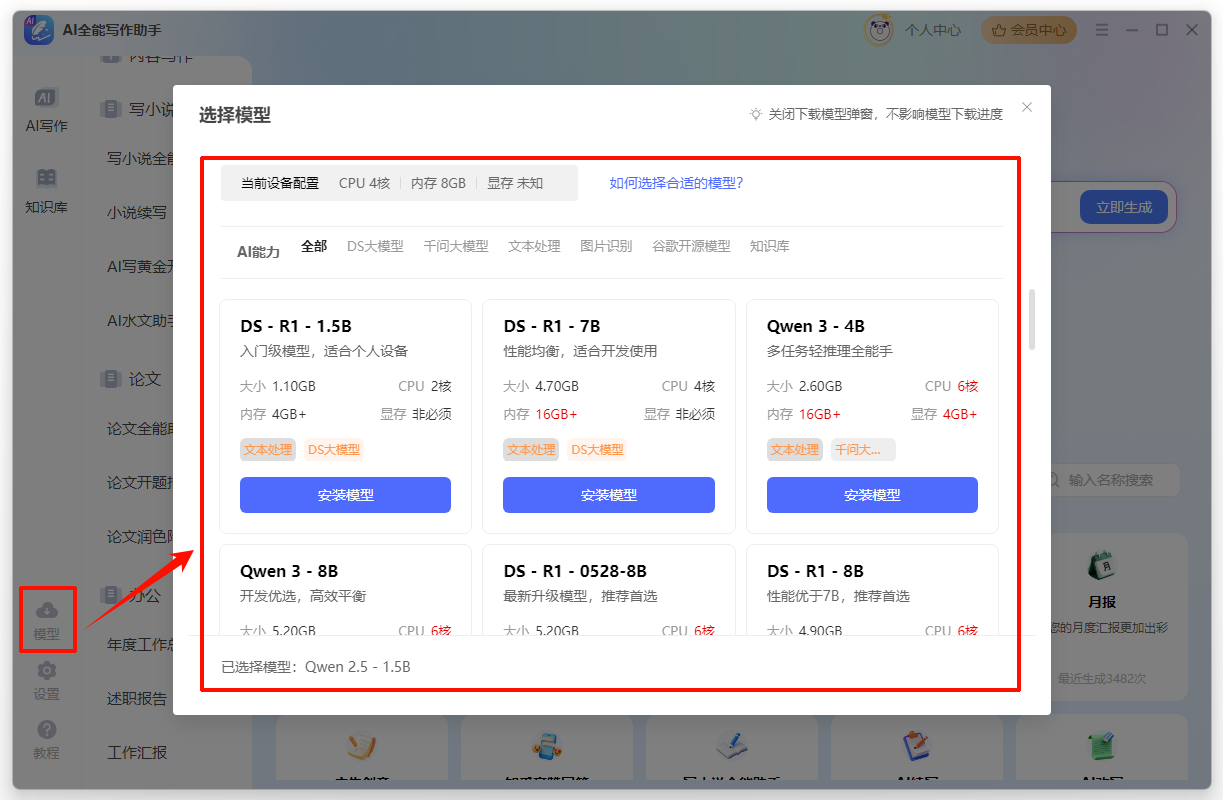
Task: Click the 输入名称搜索 search field
Action: 1115,480
